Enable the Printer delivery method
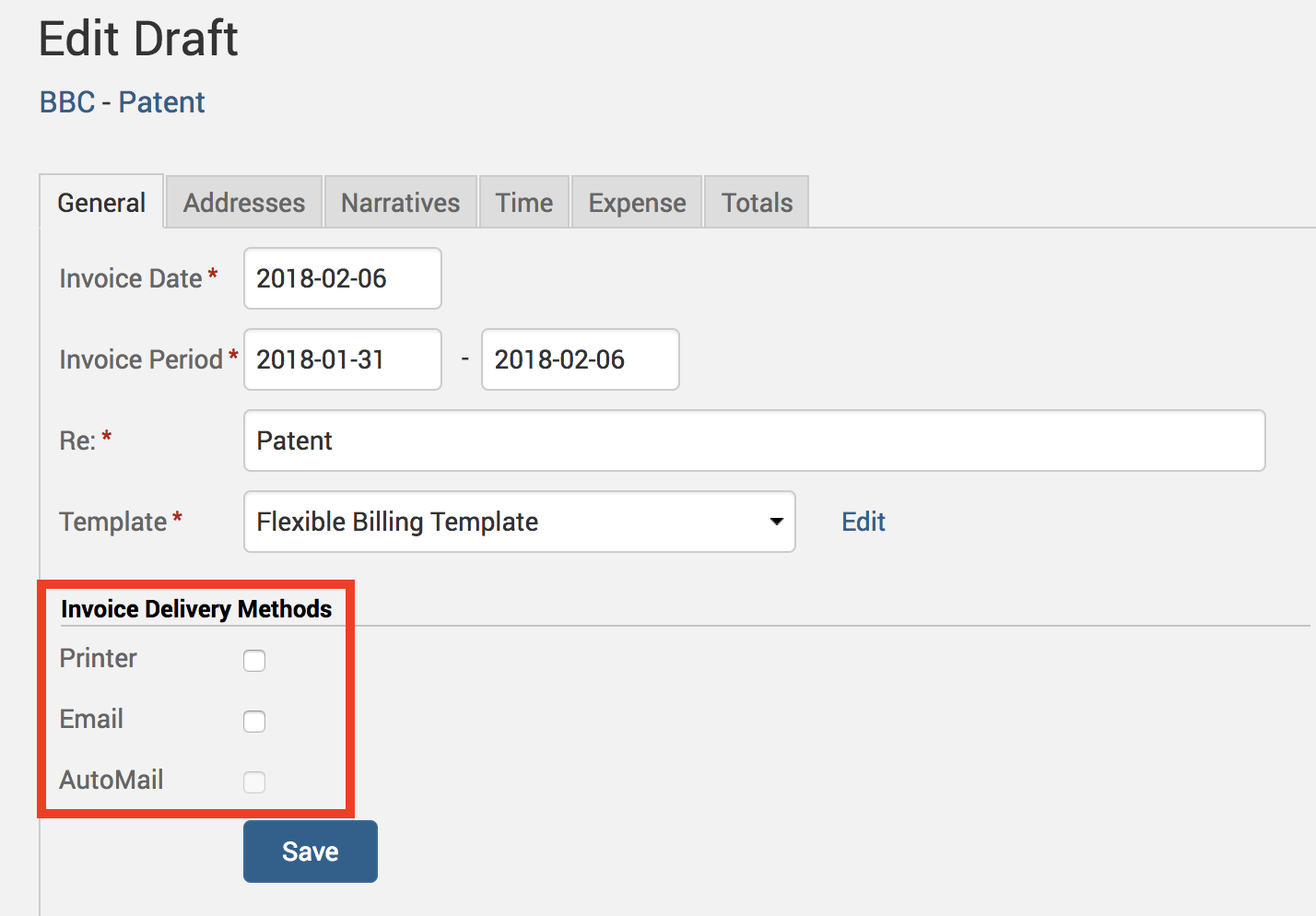The width and height of the screenshot is (1316, 916). (x=254, y=661)
